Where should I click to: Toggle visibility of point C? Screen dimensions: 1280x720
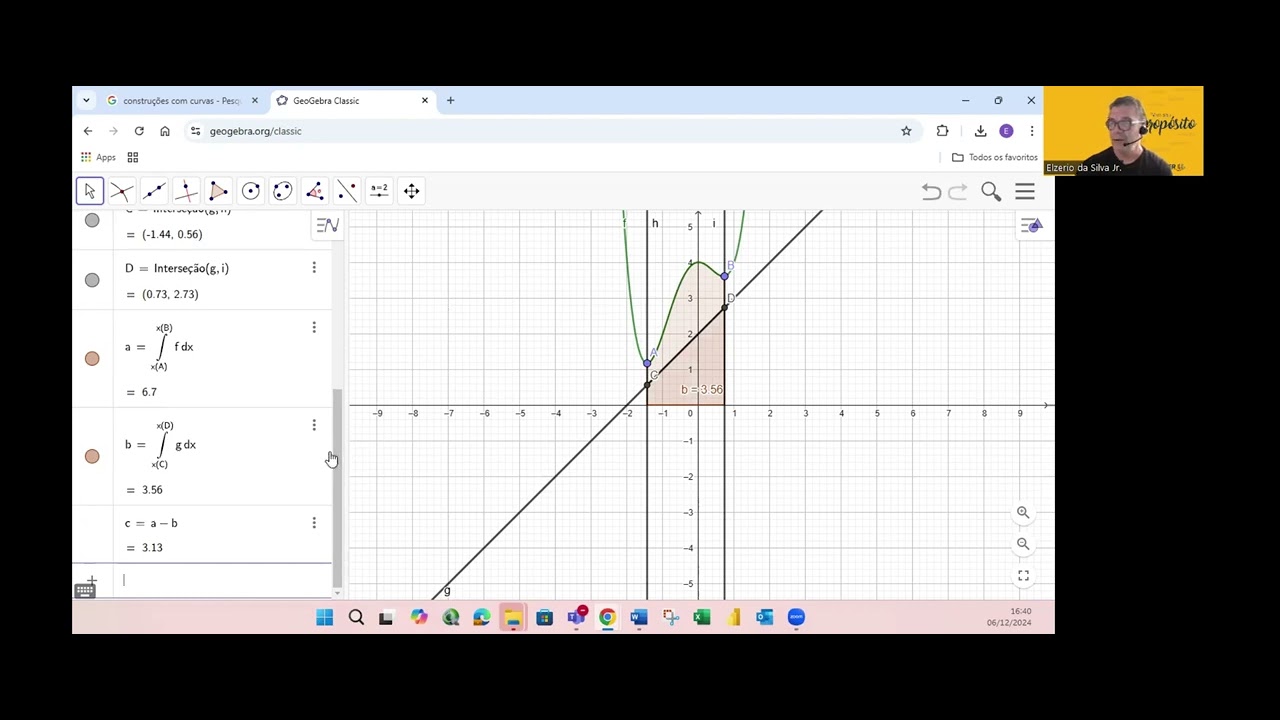[x=92, y=220]
